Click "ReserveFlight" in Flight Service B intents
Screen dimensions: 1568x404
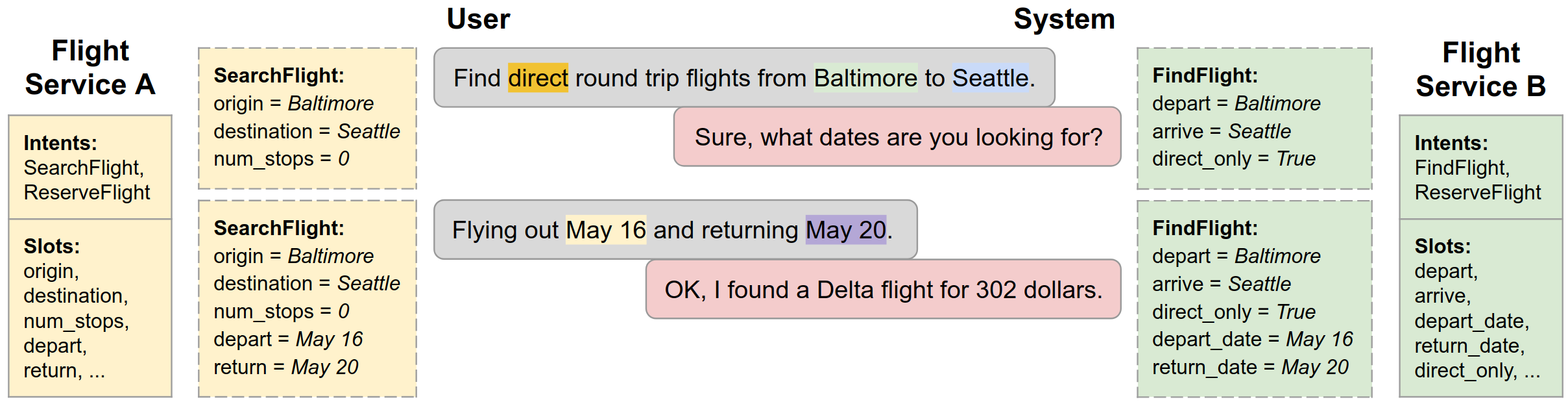1477,192
